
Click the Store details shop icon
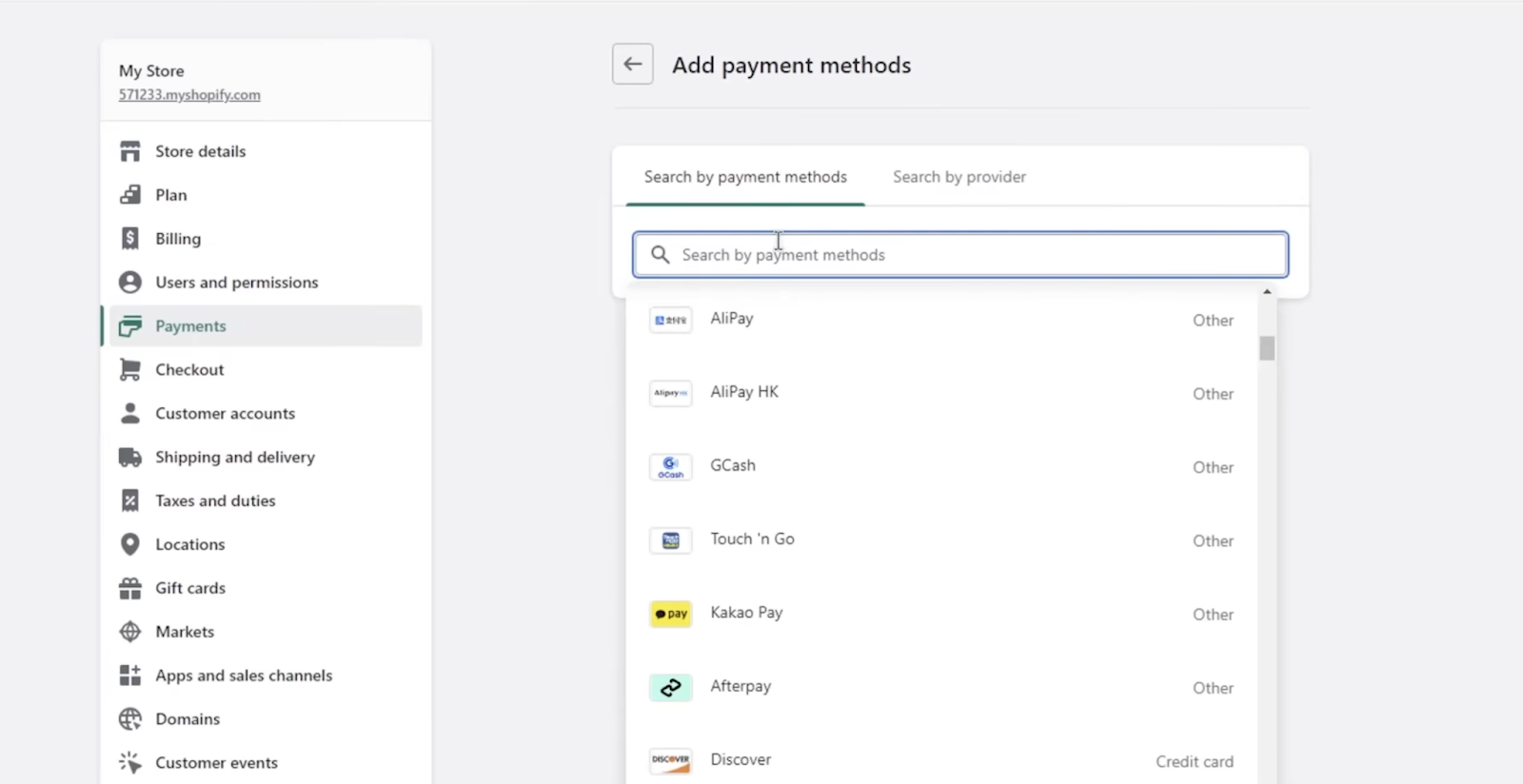(x=130, y=151)
